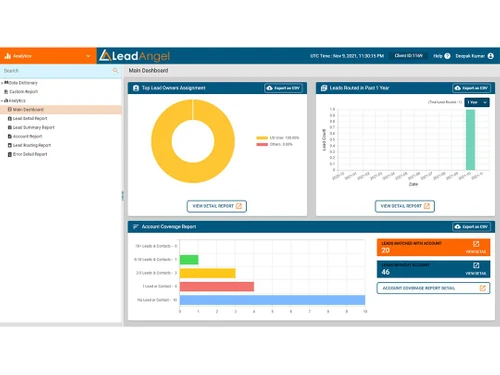Click the Analytics bar chart icon
The height and width of the screenshot is (375, 500).
click(7, 56)
